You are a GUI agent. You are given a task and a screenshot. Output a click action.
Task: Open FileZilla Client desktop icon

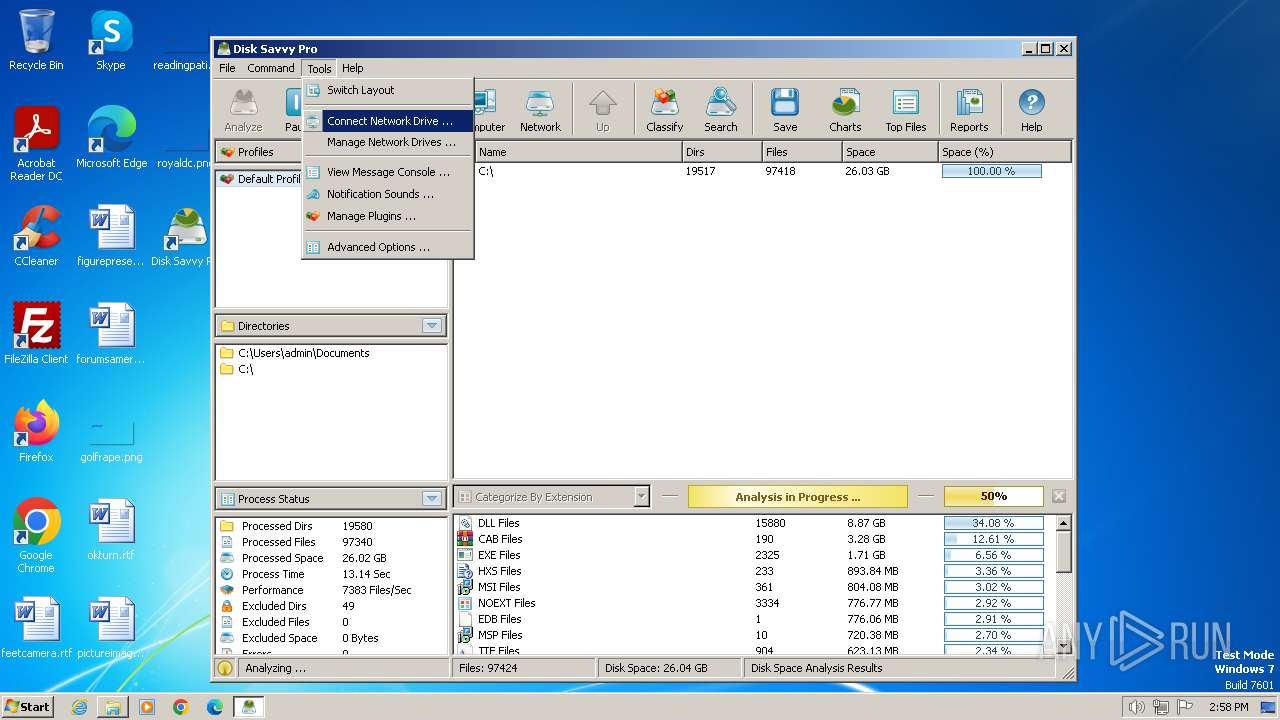point(36,334)
